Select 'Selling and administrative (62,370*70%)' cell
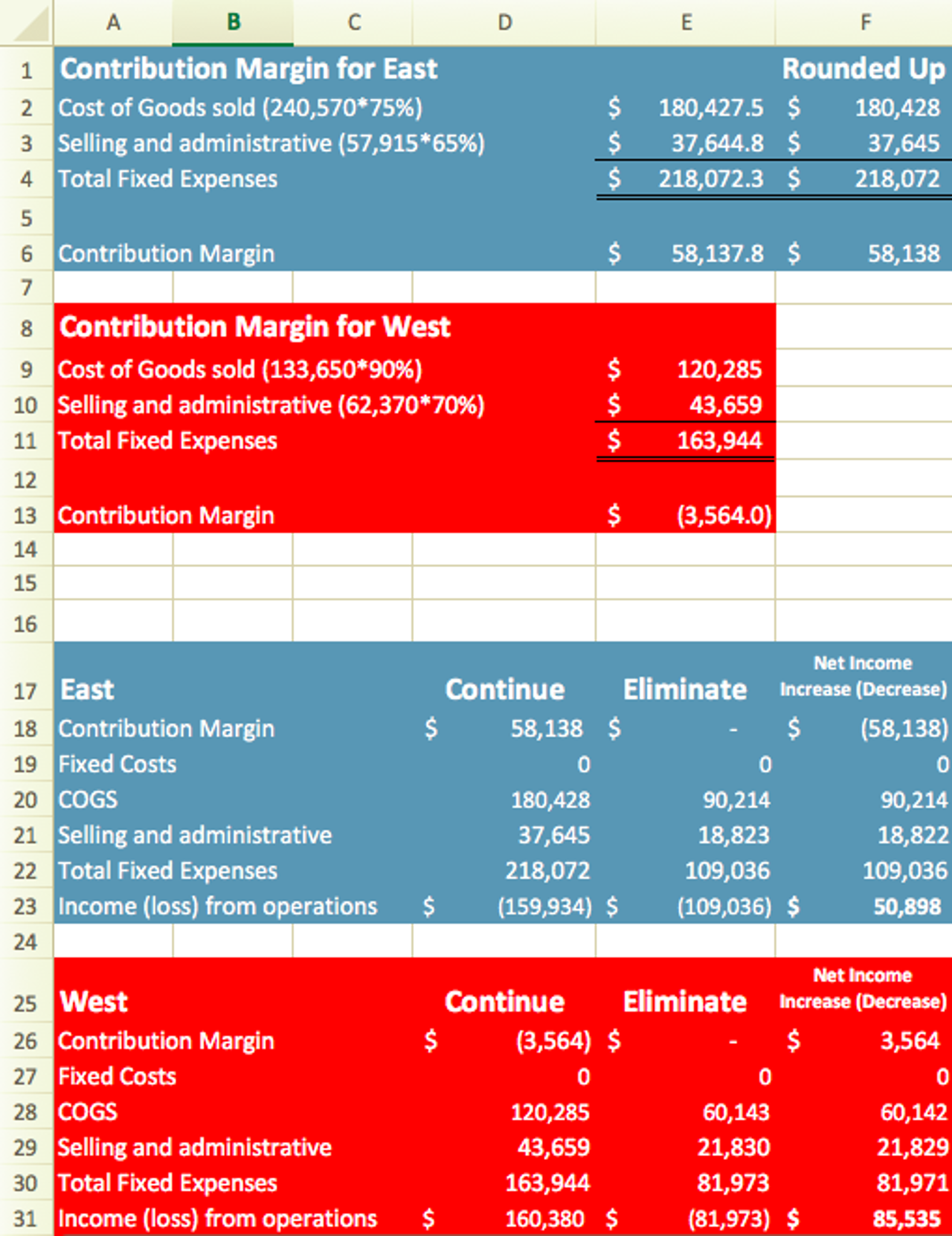 [x=271, y=405]
